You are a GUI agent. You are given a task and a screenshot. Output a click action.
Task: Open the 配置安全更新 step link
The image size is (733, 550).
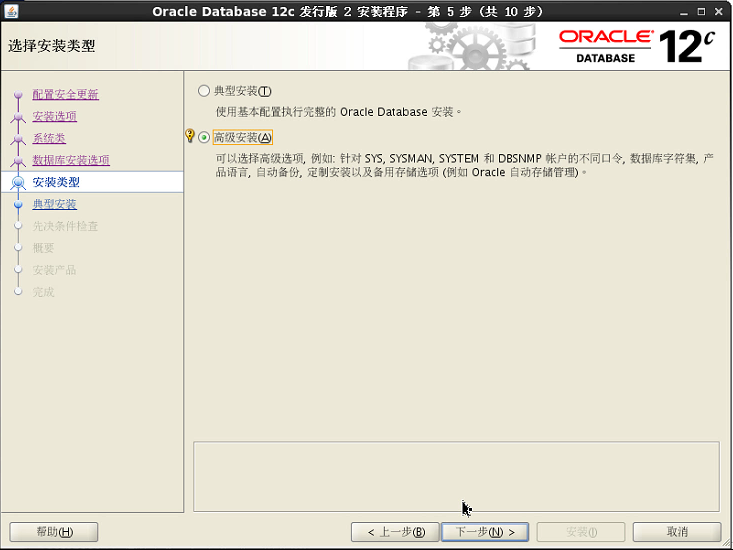click(65, 94)
